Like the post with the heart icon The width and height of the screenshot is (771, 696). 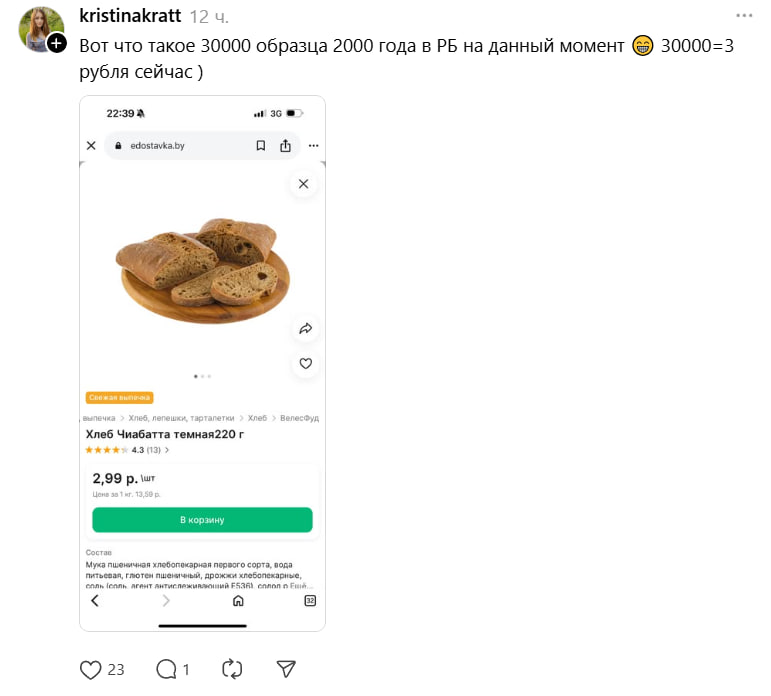90,669
